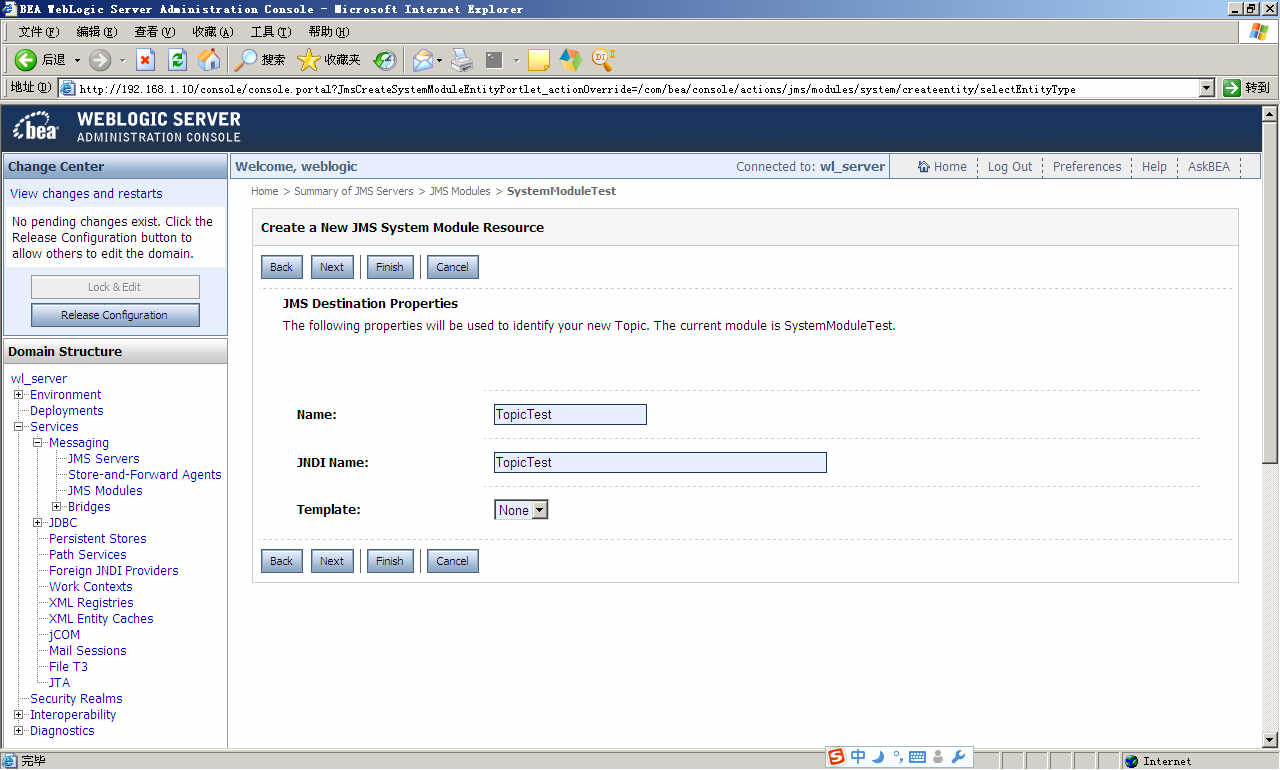Open the AskBEA link
Image resolution: width=1280 pixels, height=770 pixels.
pos(1208,167)
